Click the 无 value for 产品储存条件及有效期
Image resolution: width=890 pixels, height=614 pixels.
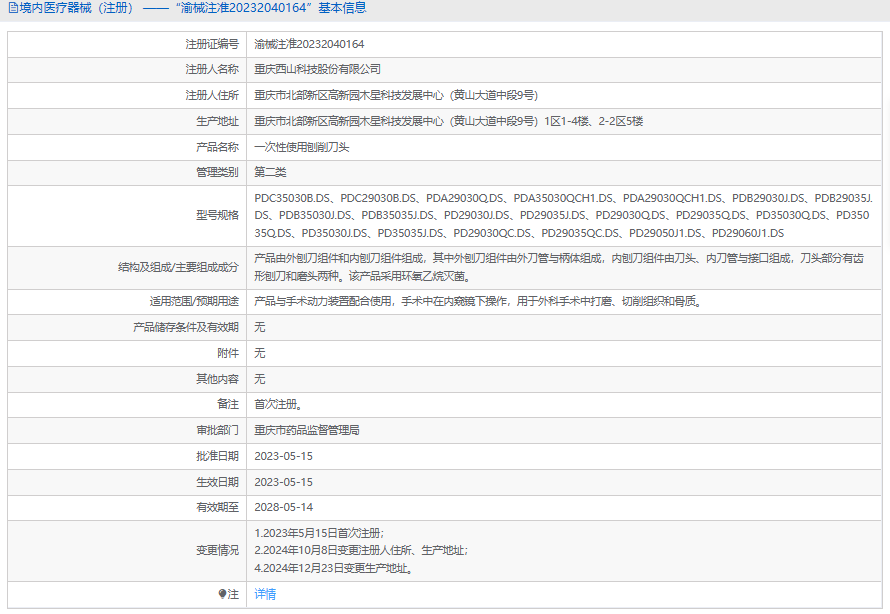[259, 327]
